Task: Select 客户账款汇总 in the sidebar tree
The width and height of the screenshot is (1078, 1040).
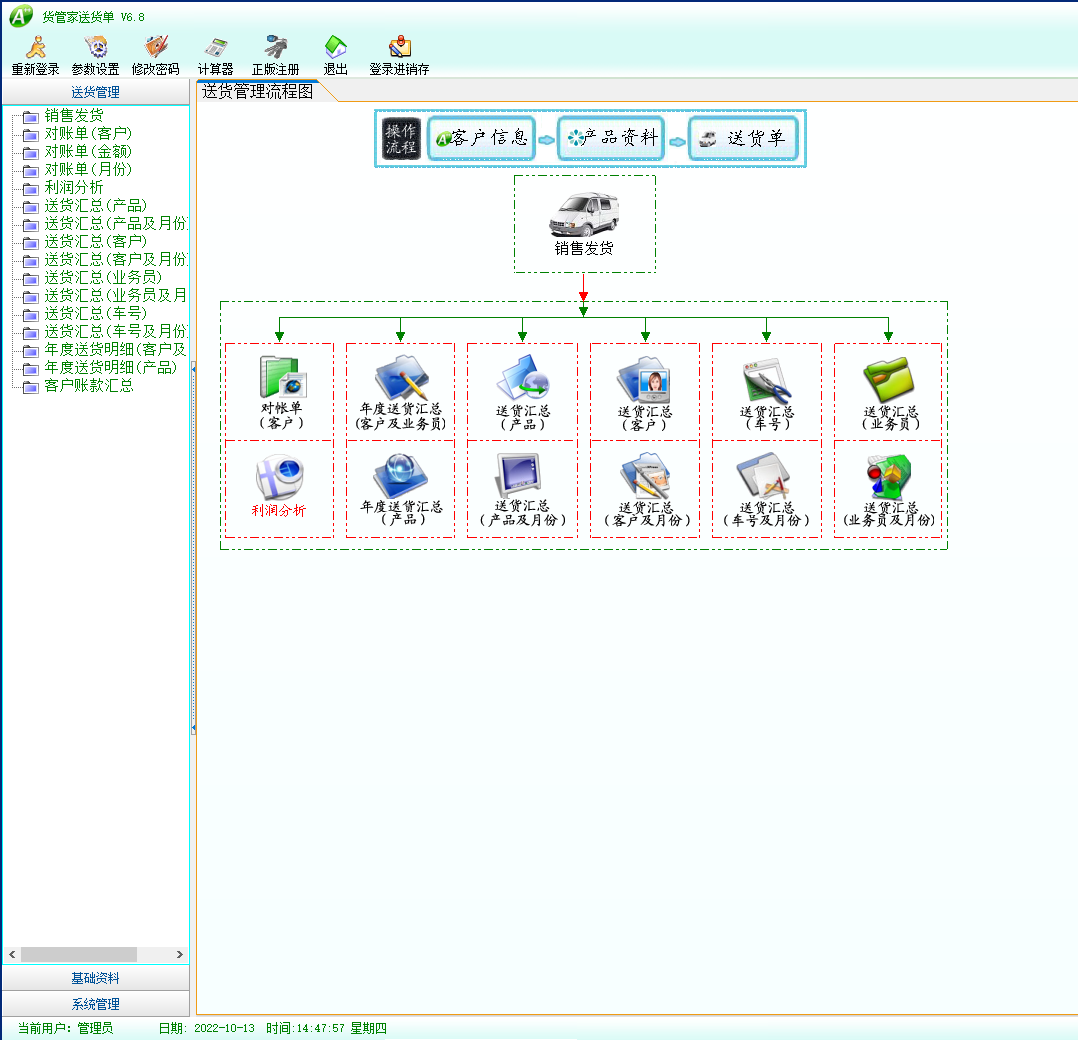Action: pos(89,385)
